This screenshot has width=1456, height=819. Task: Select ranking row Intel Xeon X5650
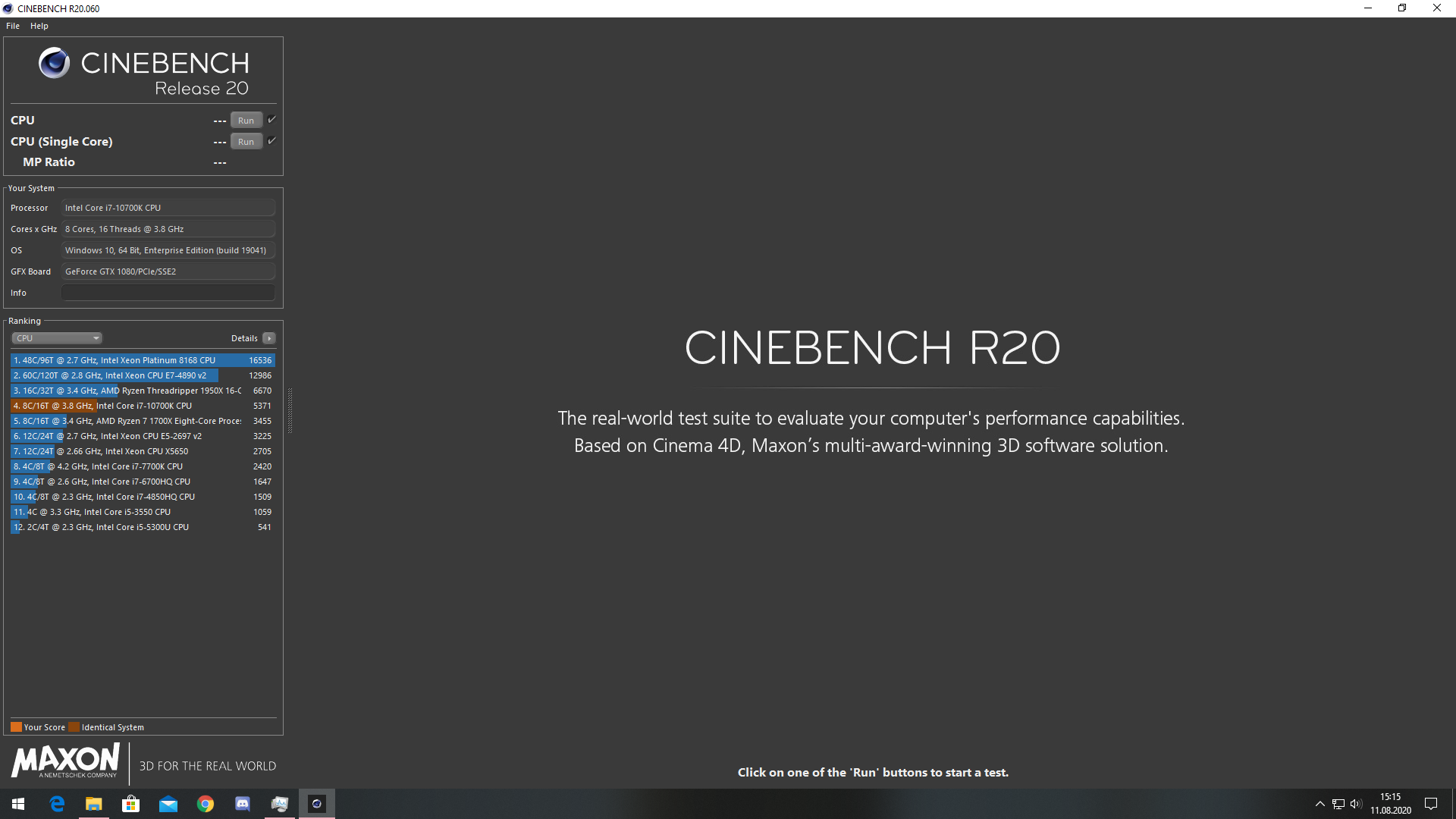click(143, 451)
